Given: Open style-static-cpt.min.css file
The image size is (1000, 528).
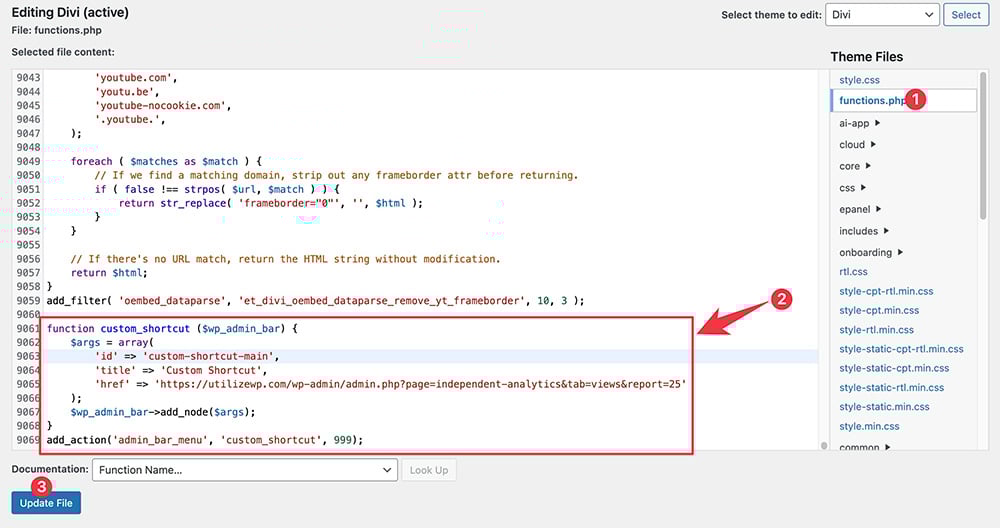Looking at the screenshot, I should (x=894, y=368).
